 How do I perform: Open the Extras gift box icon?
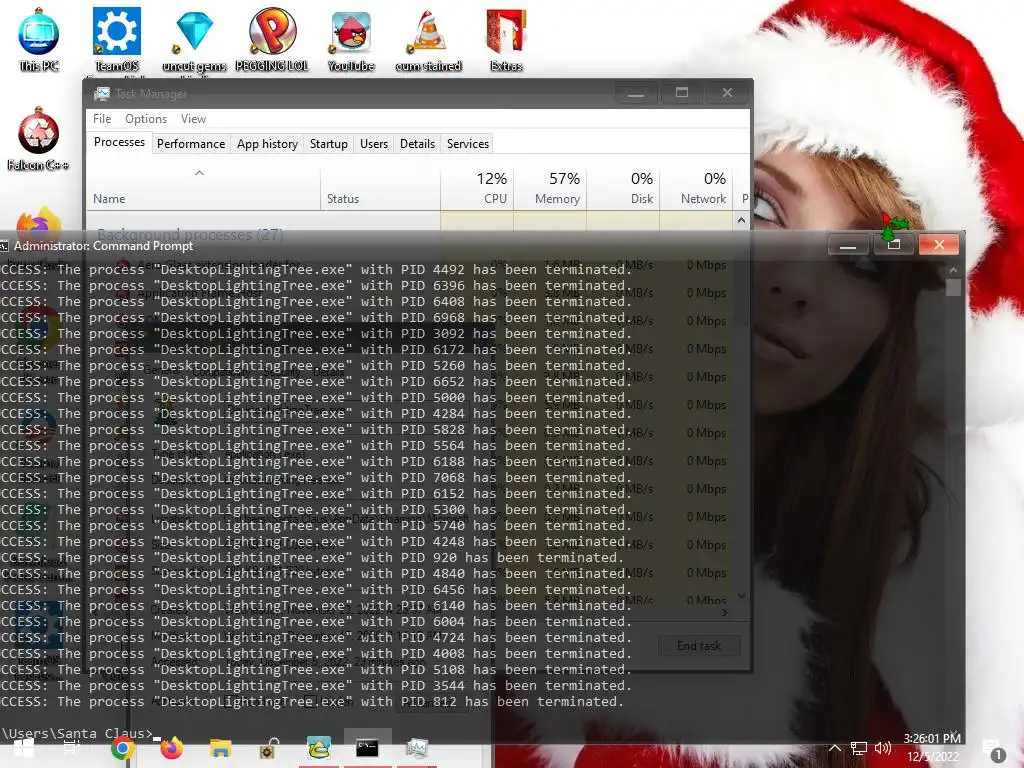click(x=506, y=40)
